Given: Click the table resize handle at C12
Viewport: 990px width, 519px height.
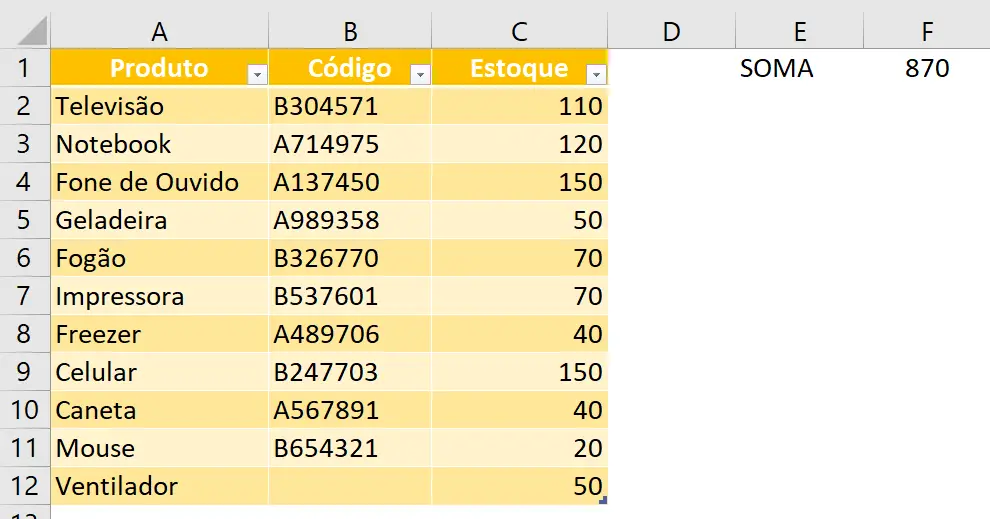Looking at the screenshot, I should click(x=602, y=499).
